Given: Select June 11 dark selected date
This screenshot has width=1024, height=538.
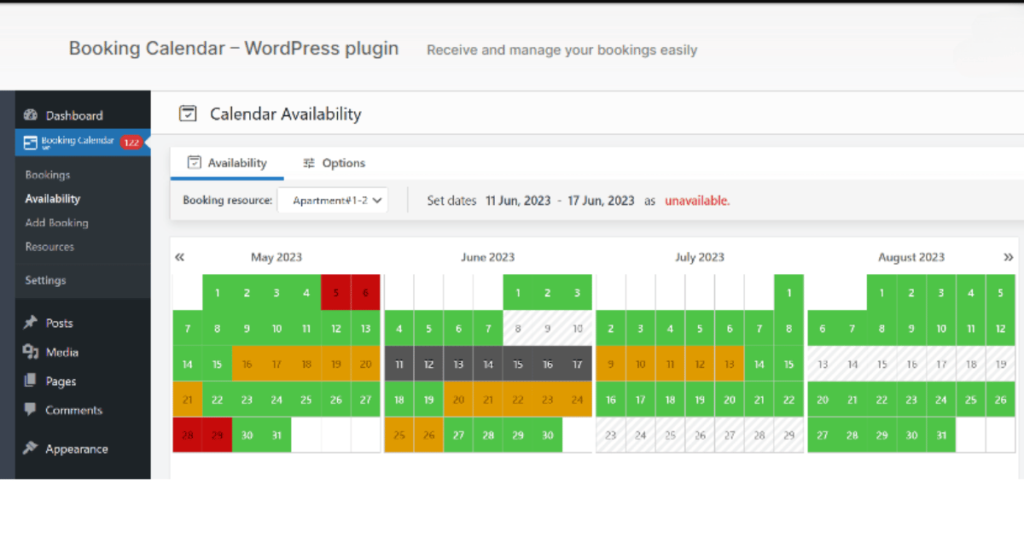Looking at the screenshot, I should (399, 364).
